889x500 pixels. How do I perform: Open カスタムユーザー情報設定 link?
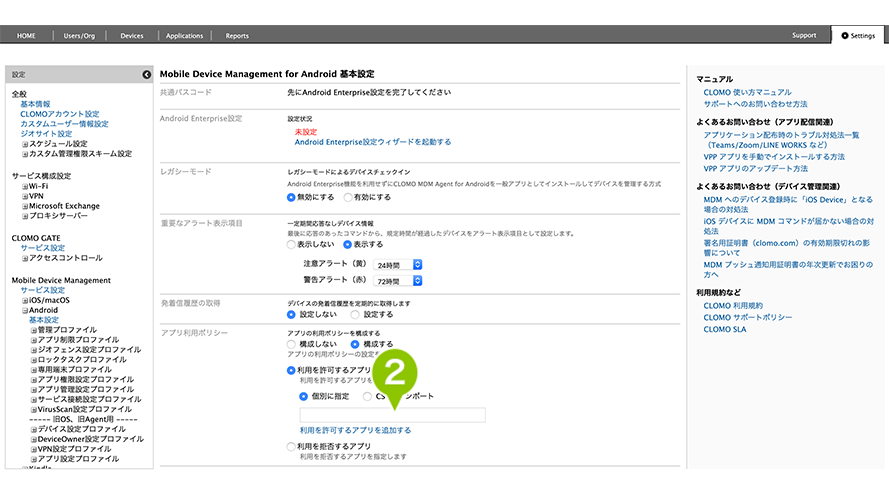coord(64,124)
